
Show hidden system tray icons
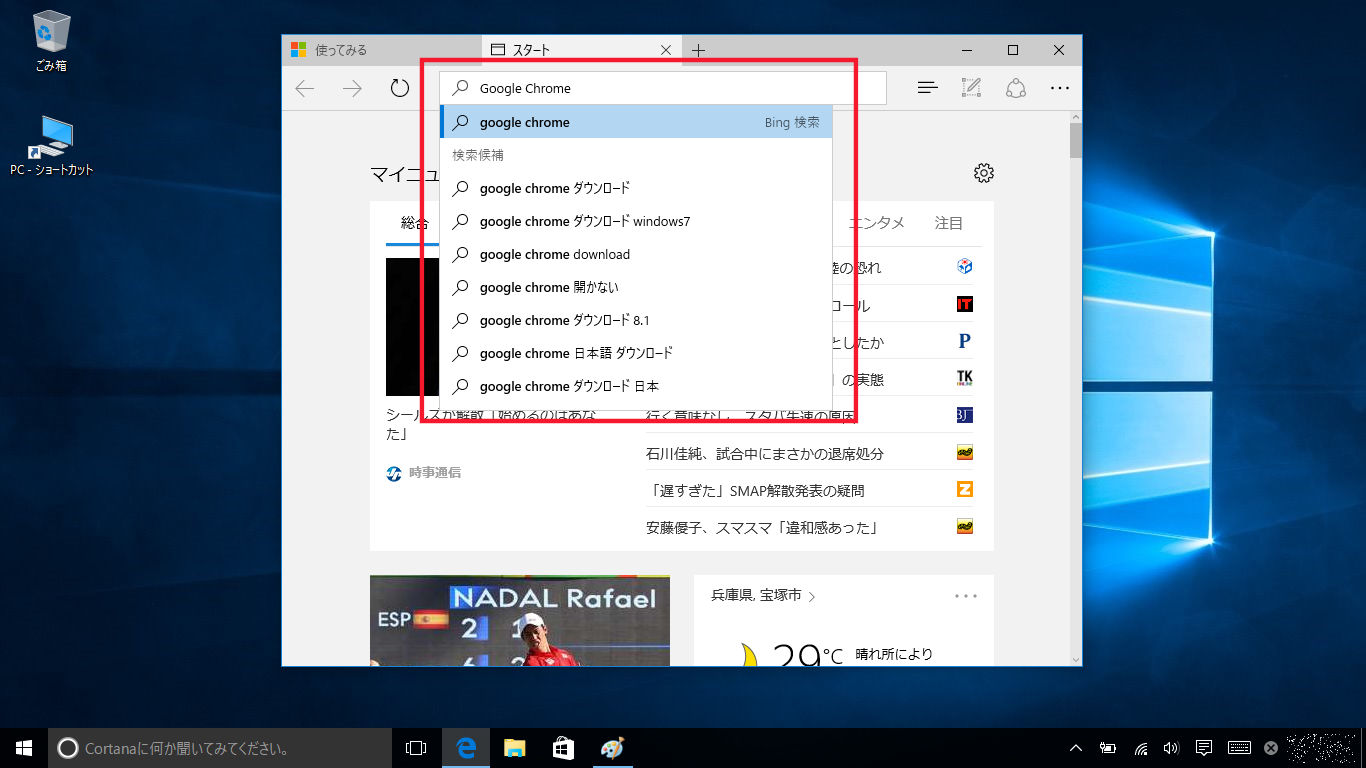click(1076, 748)
